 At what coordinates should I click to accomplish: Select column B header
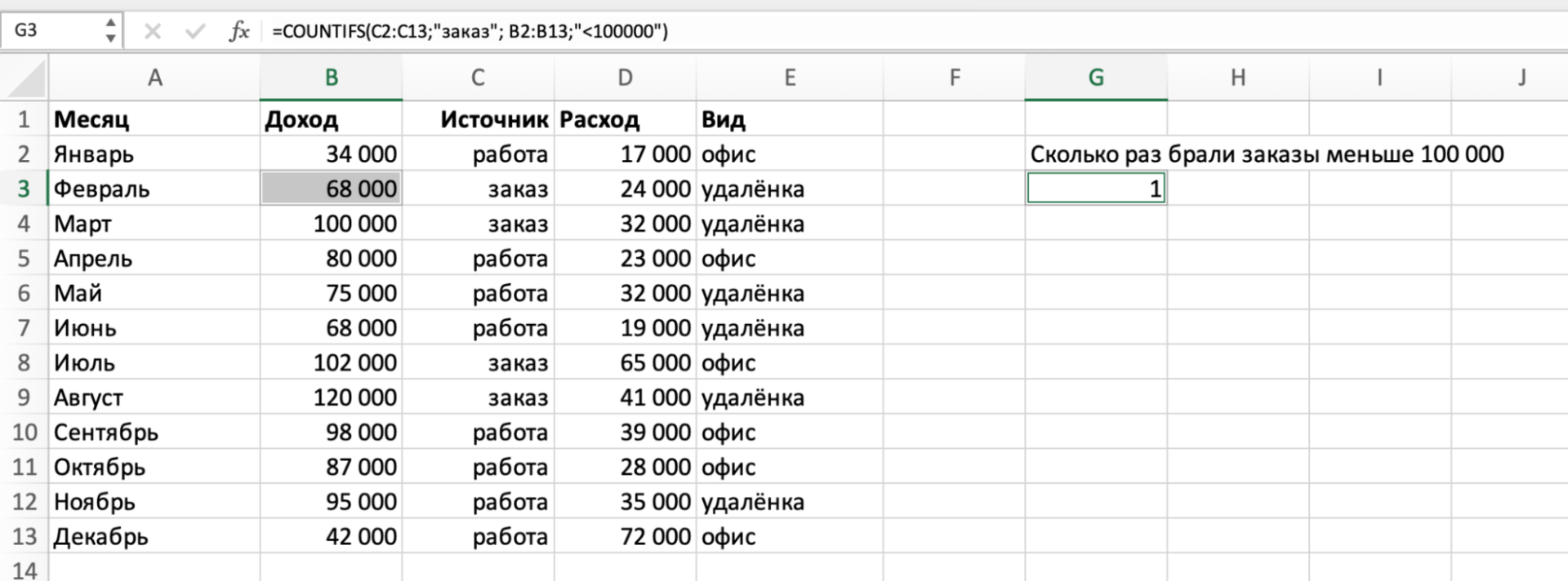331,78
